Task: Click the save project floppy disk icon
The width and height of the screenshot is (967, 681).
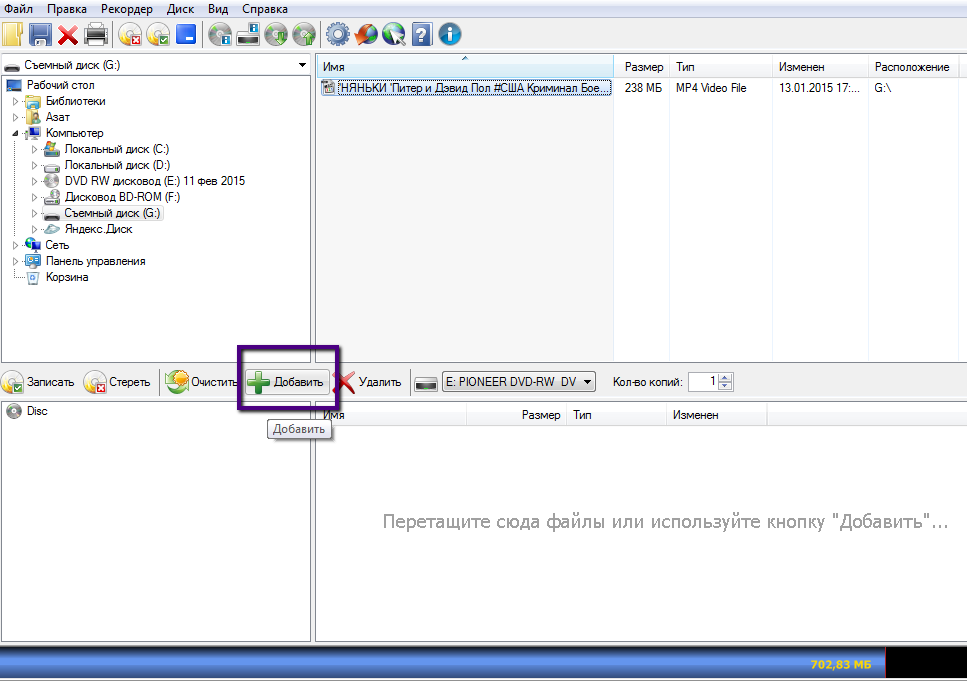Action: [40, 35]
